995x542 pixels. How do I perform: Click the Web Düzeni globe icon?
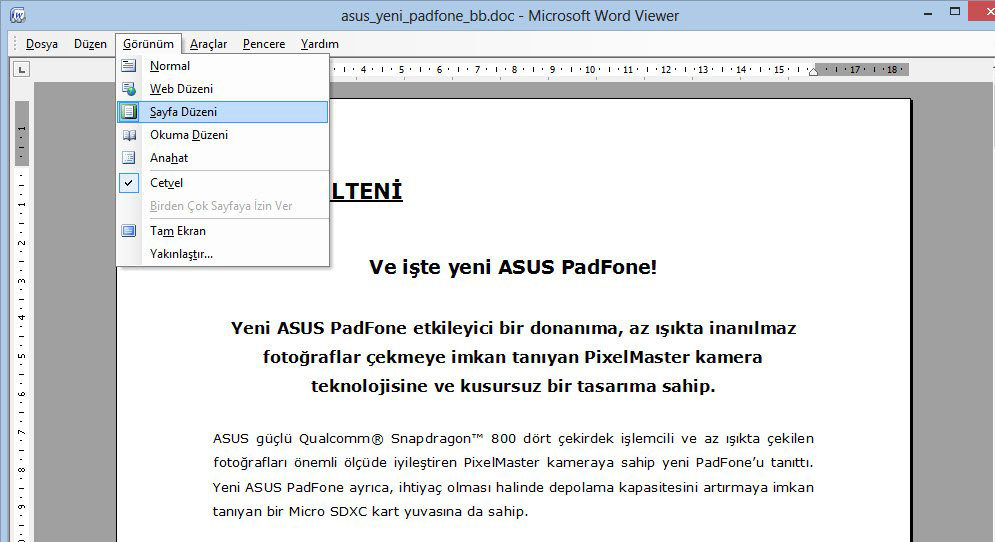click(x=129, y=89)
